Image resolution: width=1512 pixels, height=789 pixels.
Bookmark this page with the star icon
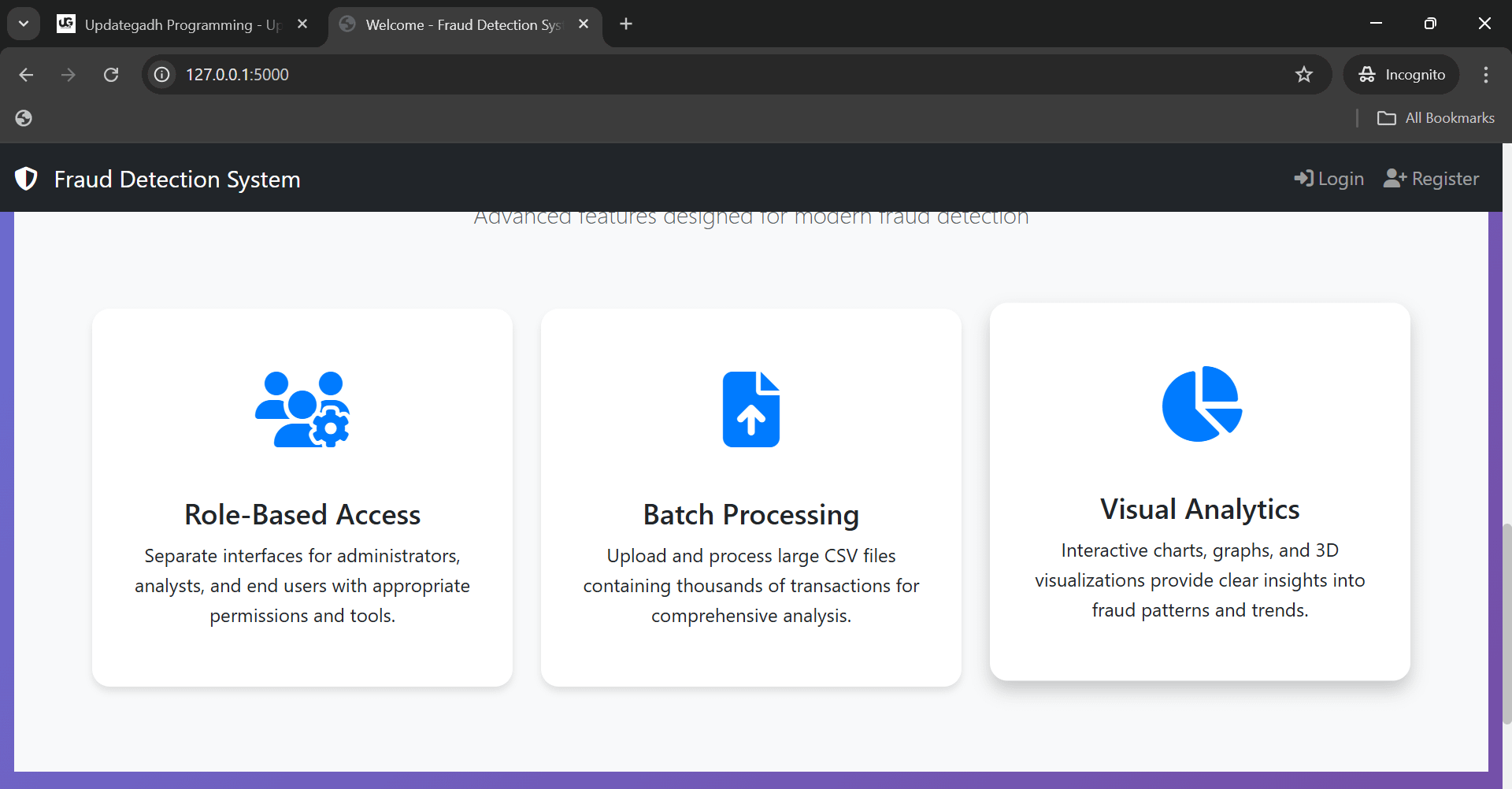pyautogui.click(x=1304, y=75)
